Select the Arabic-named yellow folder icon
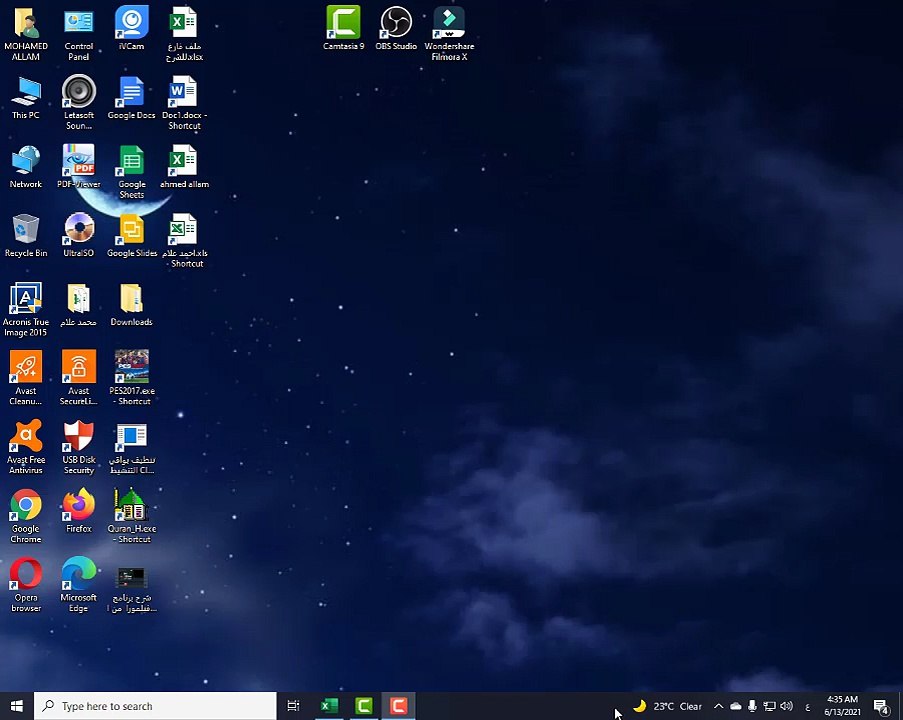903x720 pixels. pos(79,305)
